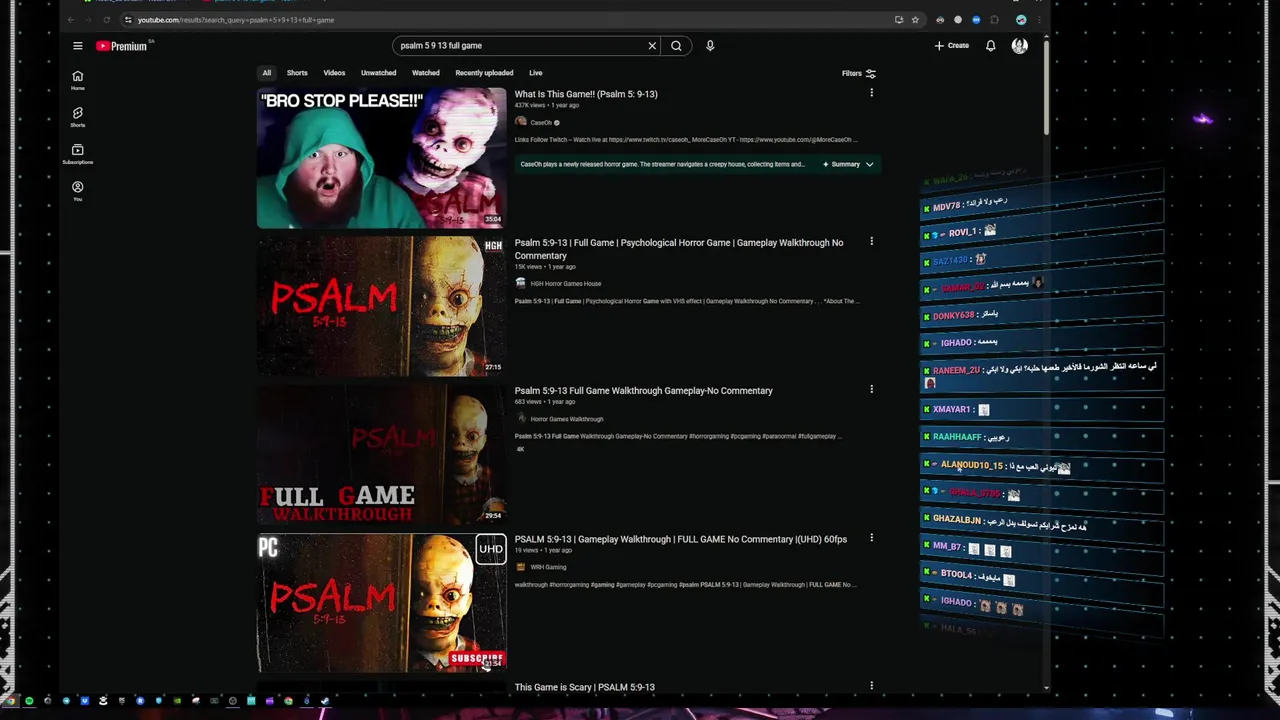Open 'This Game is Scary' video title

(584, 687)
